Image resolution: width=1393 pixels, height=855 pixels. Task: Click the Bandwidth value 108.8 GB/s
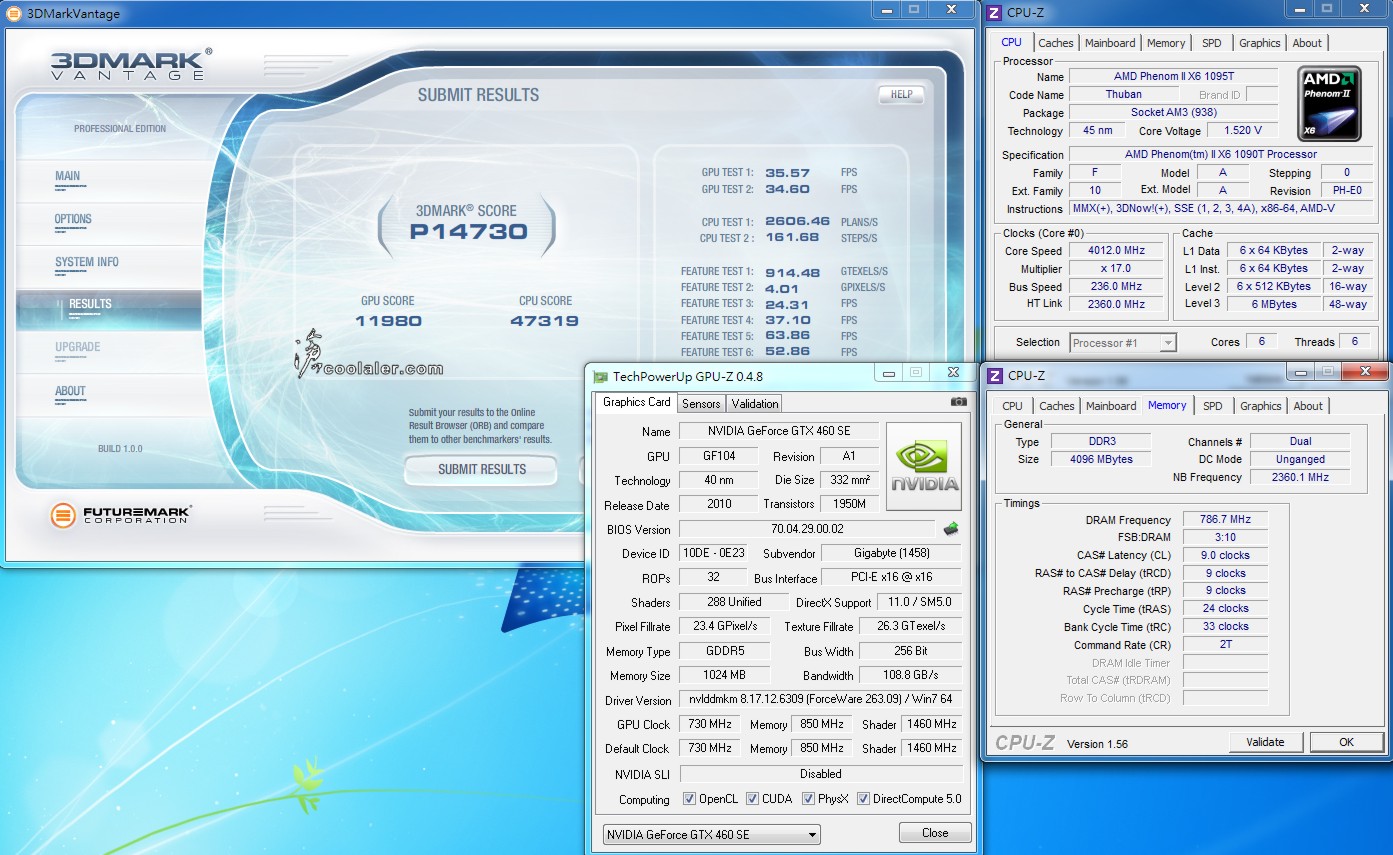pos(910,675)
